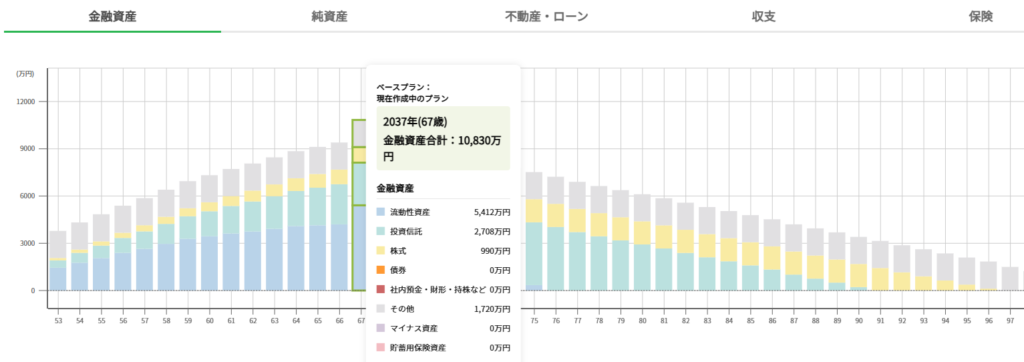Select the age 58 chart bar

[166, 240]
